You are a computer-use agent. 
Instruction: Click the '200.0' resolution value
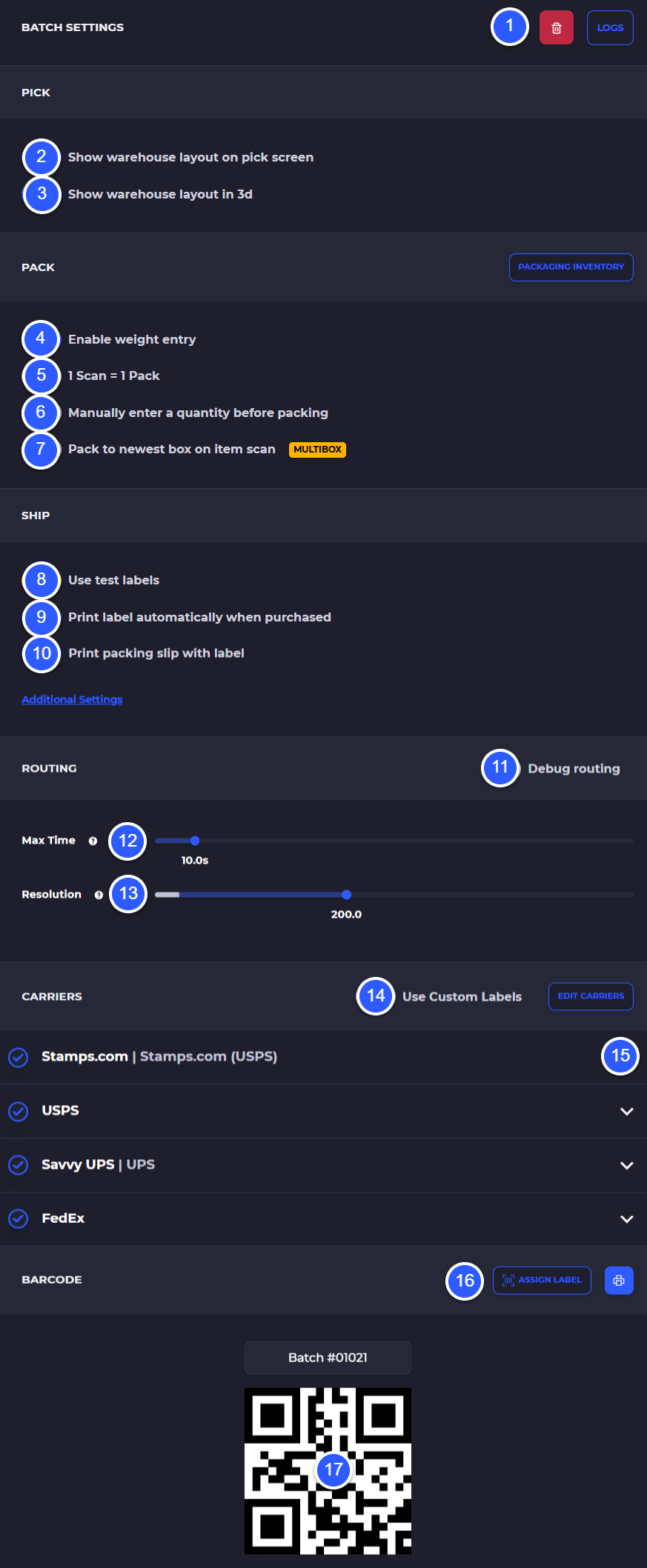[346, 915]
